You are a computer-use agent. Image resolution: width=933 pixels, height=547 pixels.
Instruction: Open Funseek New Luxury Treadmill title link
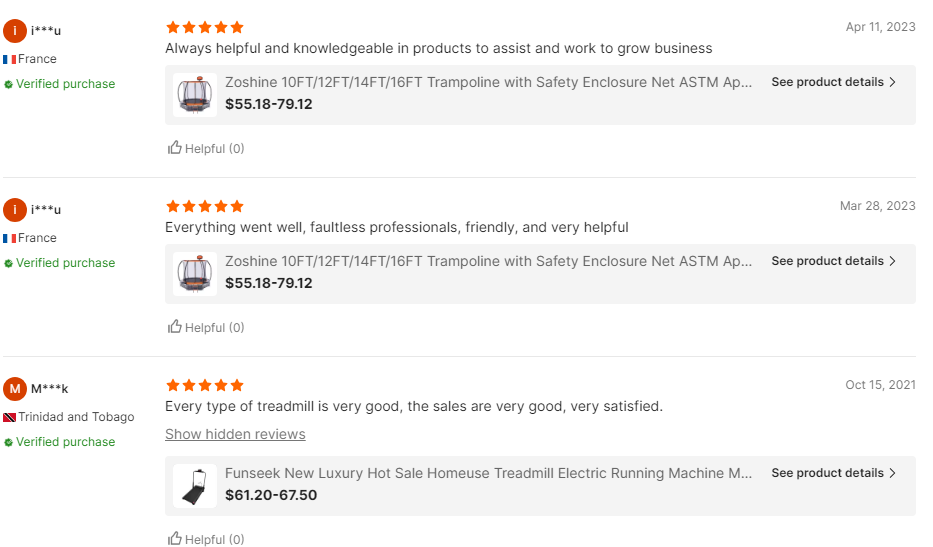(488, 473)
